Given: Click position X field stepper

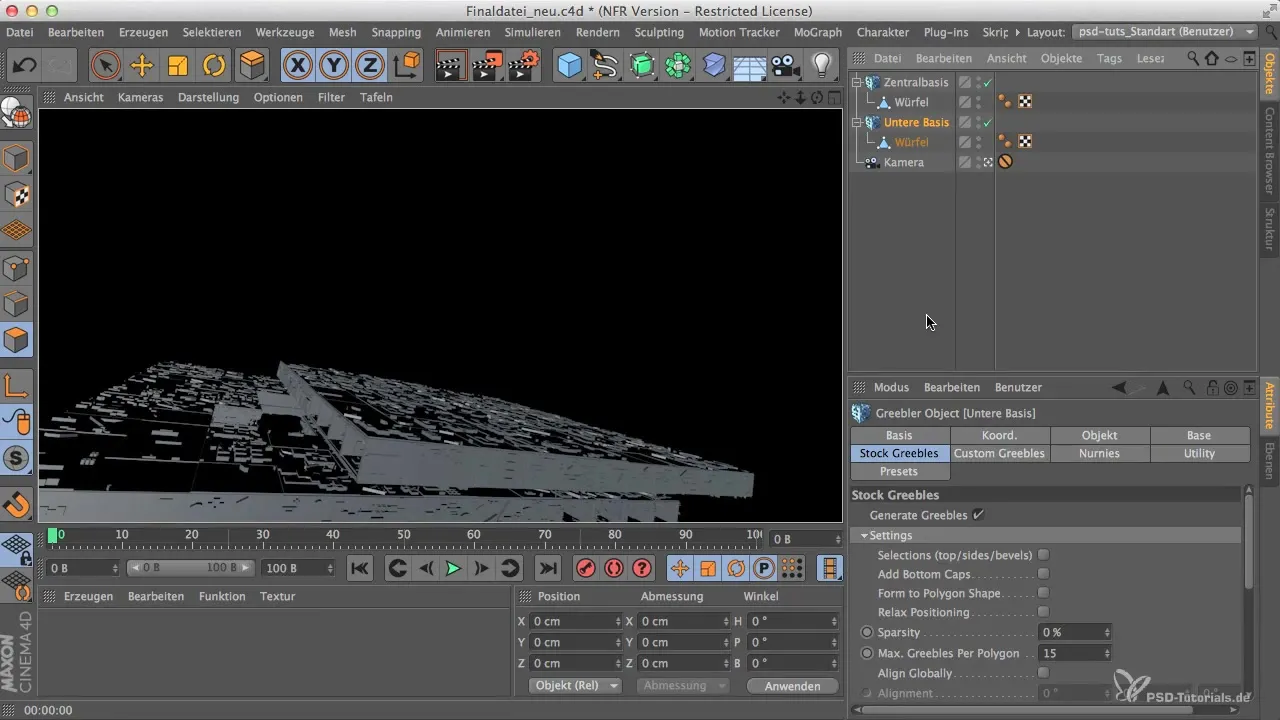Looking at the screenshot, I should click(x=617, y=621).
